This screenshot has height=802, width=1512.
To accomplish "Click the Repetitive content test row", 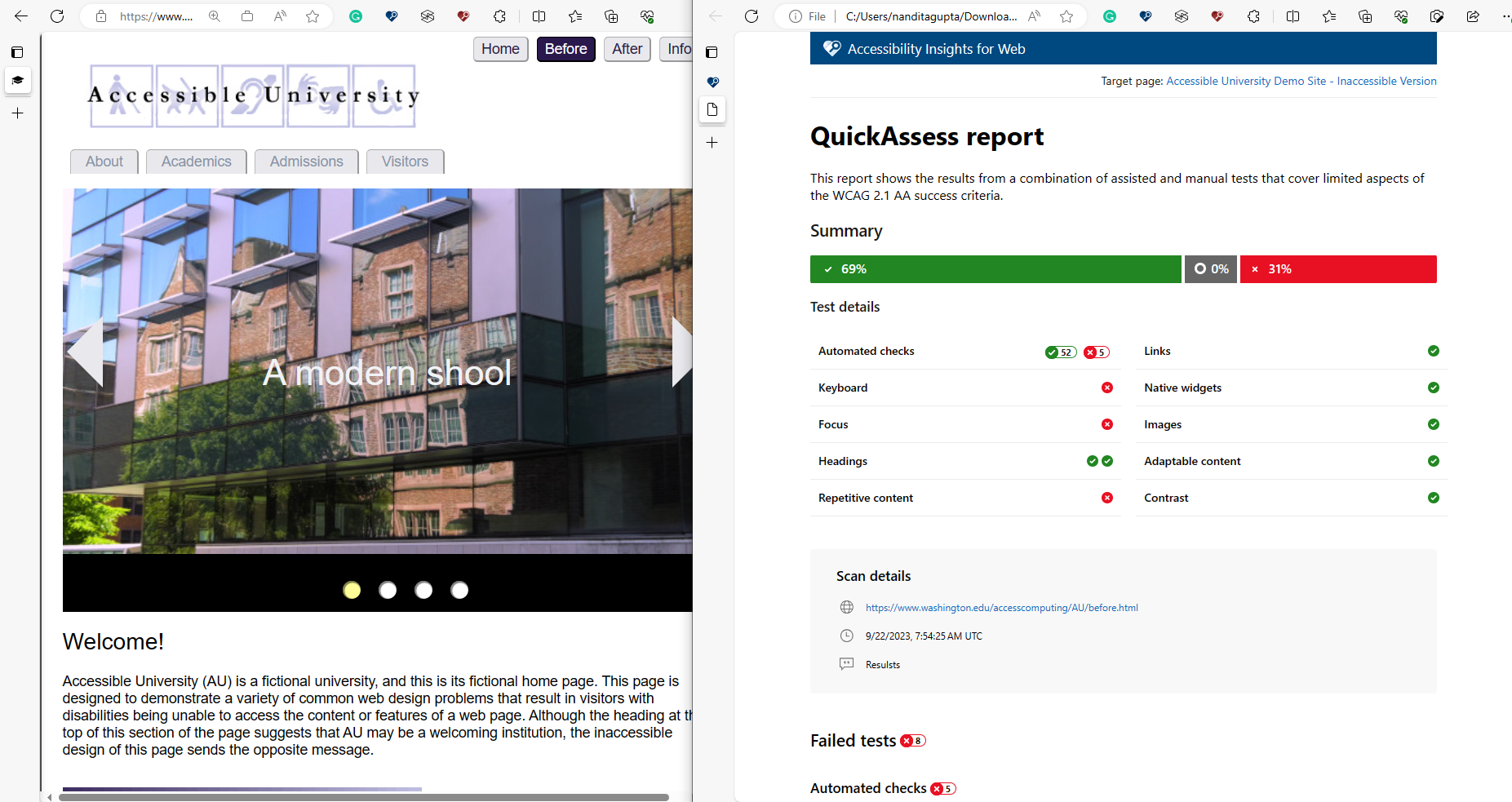I will click(x=965, y=498).
